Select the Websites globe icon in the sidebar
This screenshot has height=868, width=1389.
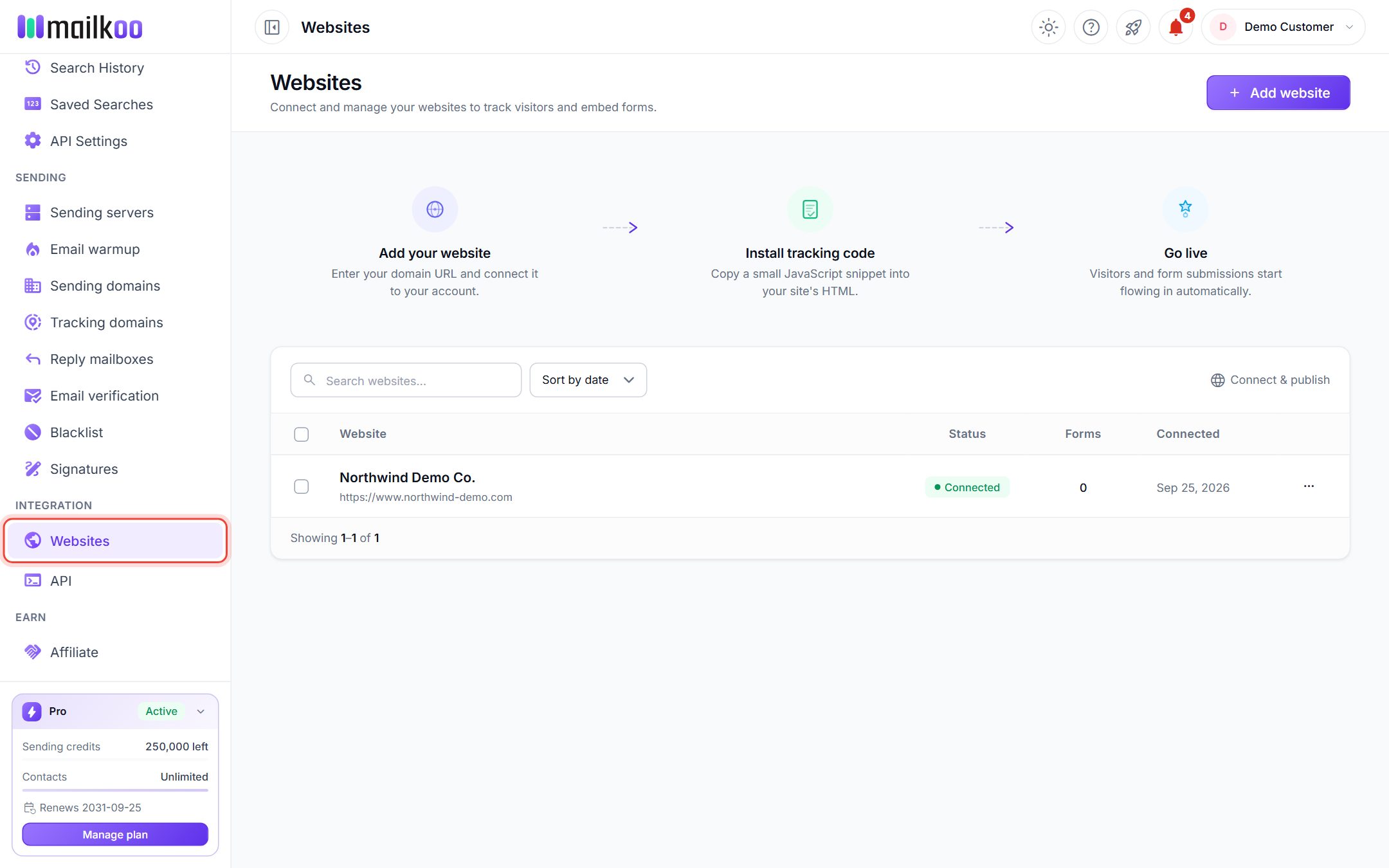point(33,541)
